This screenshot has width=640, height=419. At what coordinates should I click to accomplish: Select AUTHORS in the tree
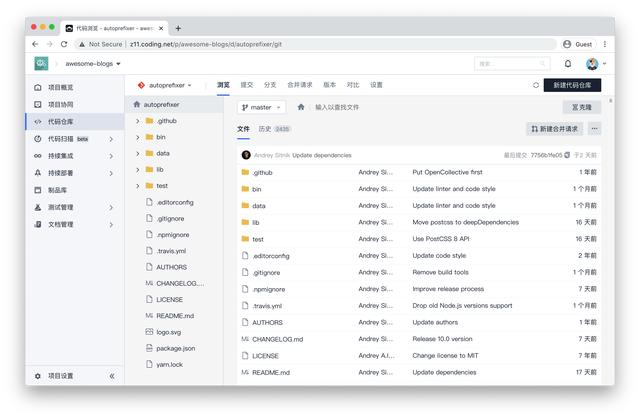tap(171, 267)
